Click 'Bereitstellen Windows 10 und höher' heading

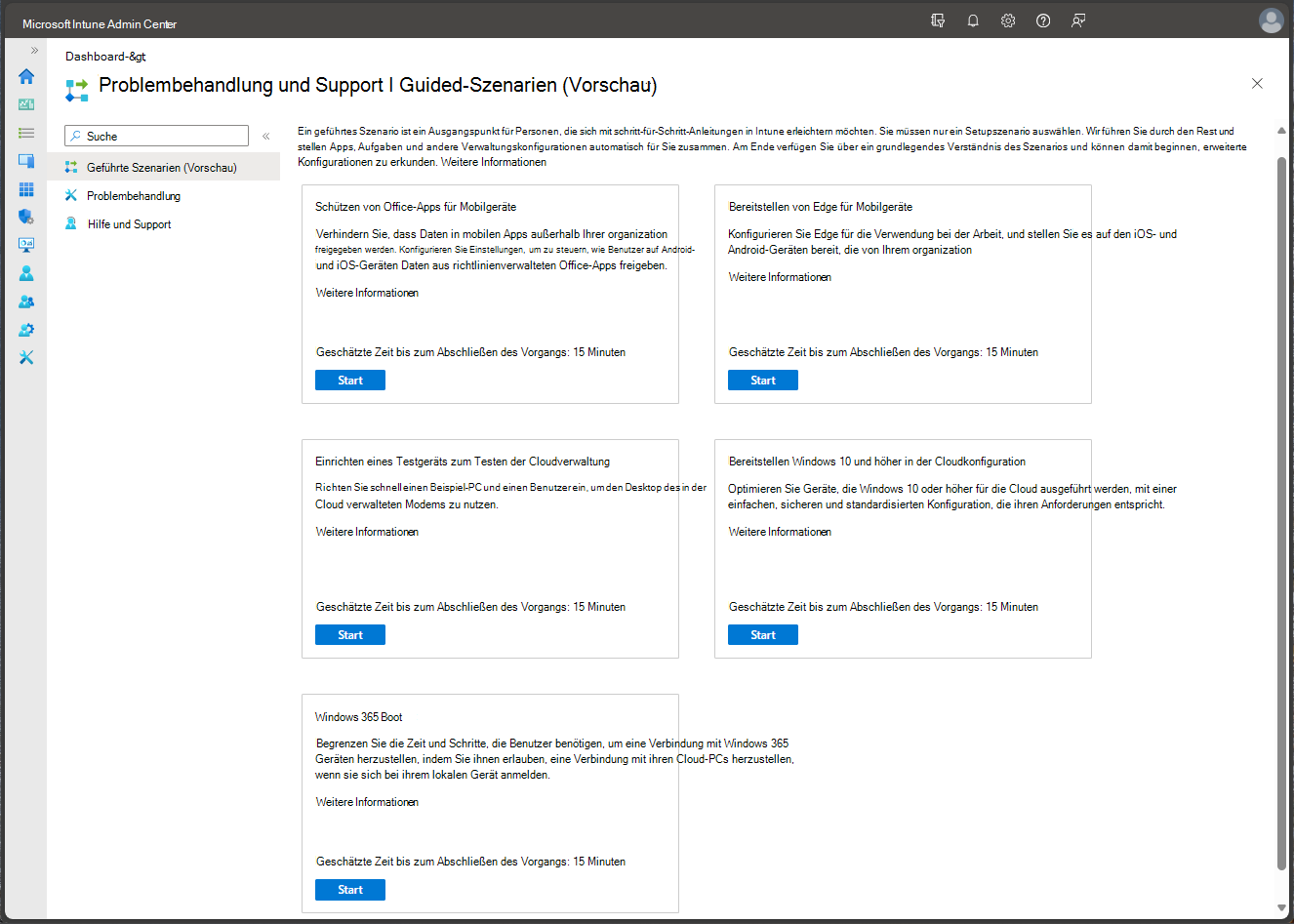(877, 462)
